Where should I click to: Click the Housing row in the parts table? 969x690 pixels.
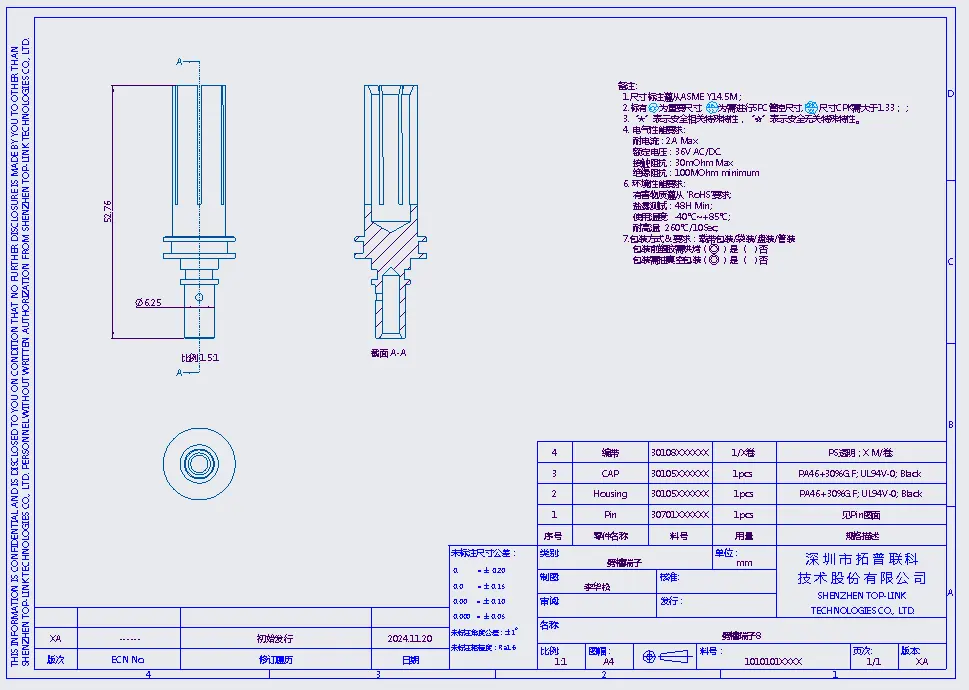(610, 494)
